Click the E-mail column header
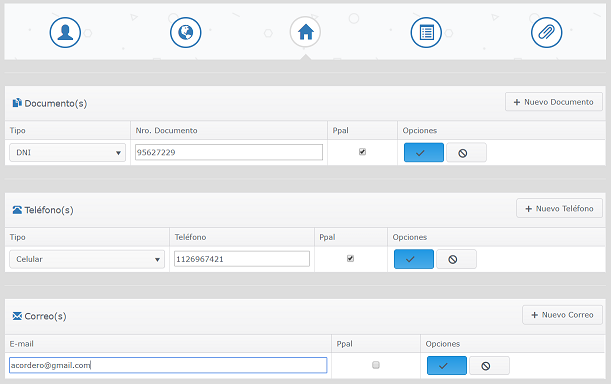Viewport: 611px width, 384px height. coord(21,344)
